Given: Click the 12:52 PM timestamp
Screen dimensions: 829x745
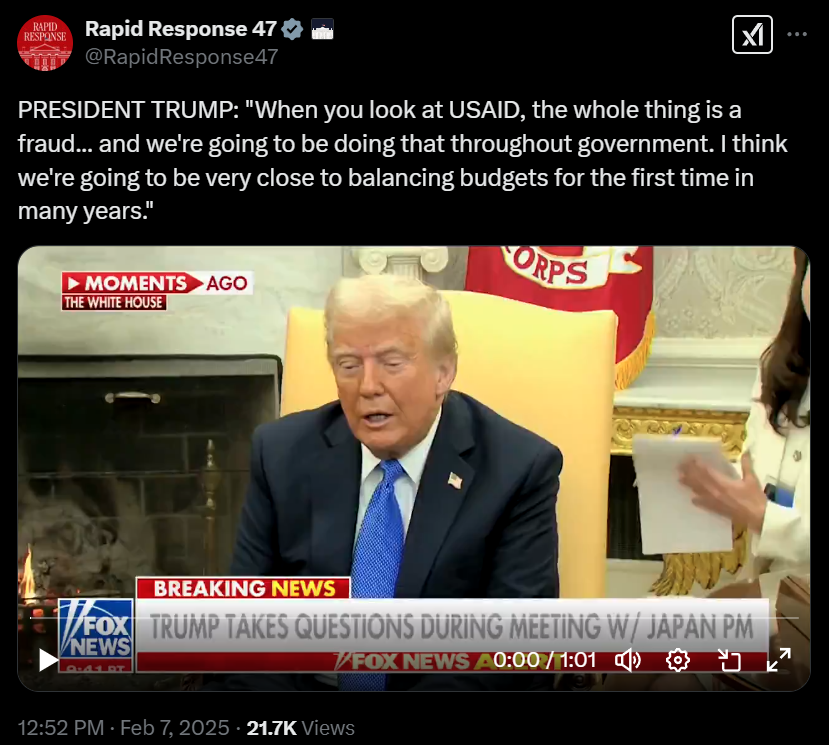Looking at the screenshot, I should click(x=61, y=728).
